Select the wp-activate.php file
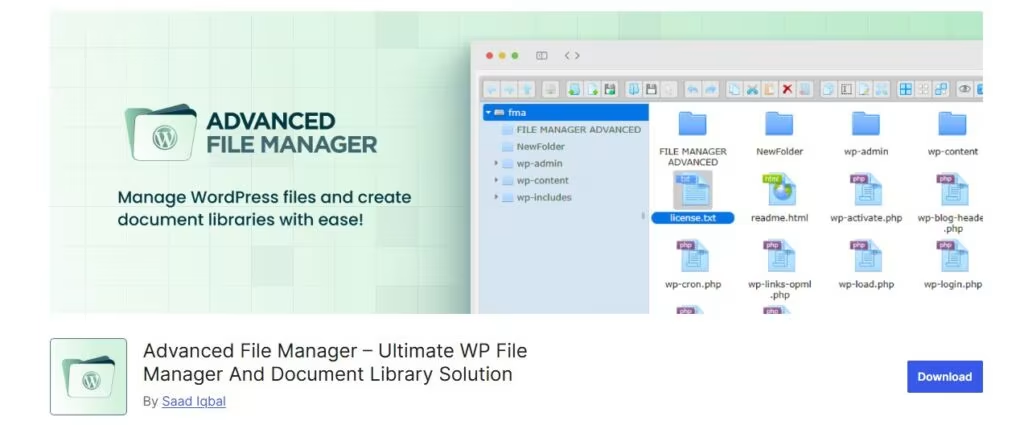 (866, 198)
